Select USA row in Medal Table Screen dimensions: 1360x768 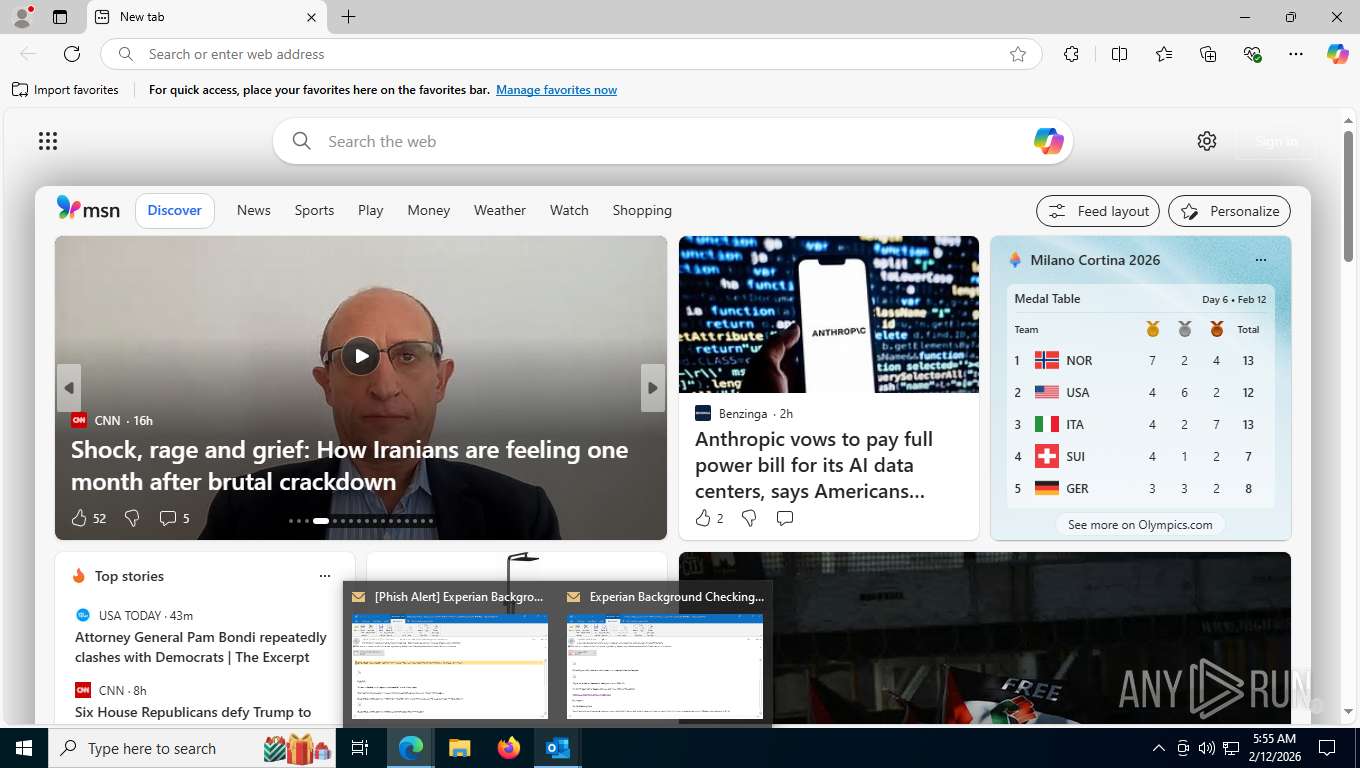pyautogui.click(x=1140, y=392)
